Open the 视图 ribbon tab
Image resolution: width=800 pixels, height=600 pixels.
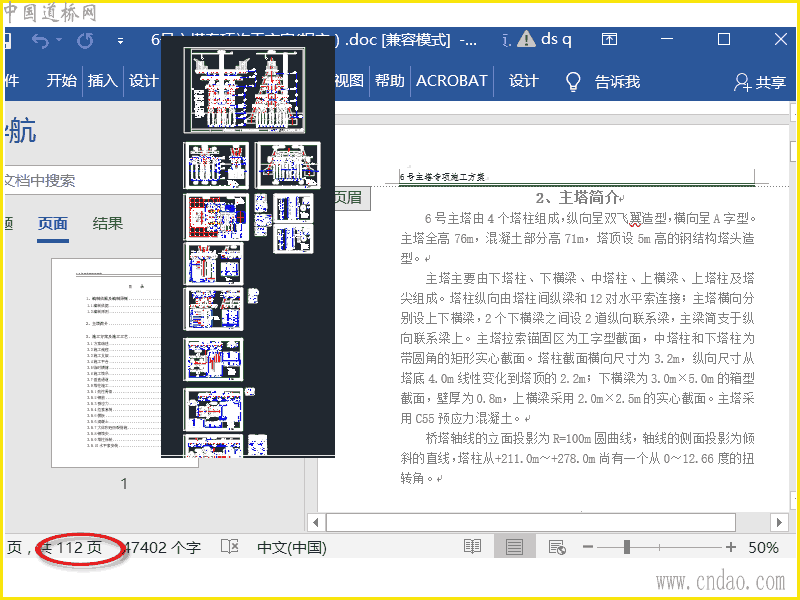point(349,81)
